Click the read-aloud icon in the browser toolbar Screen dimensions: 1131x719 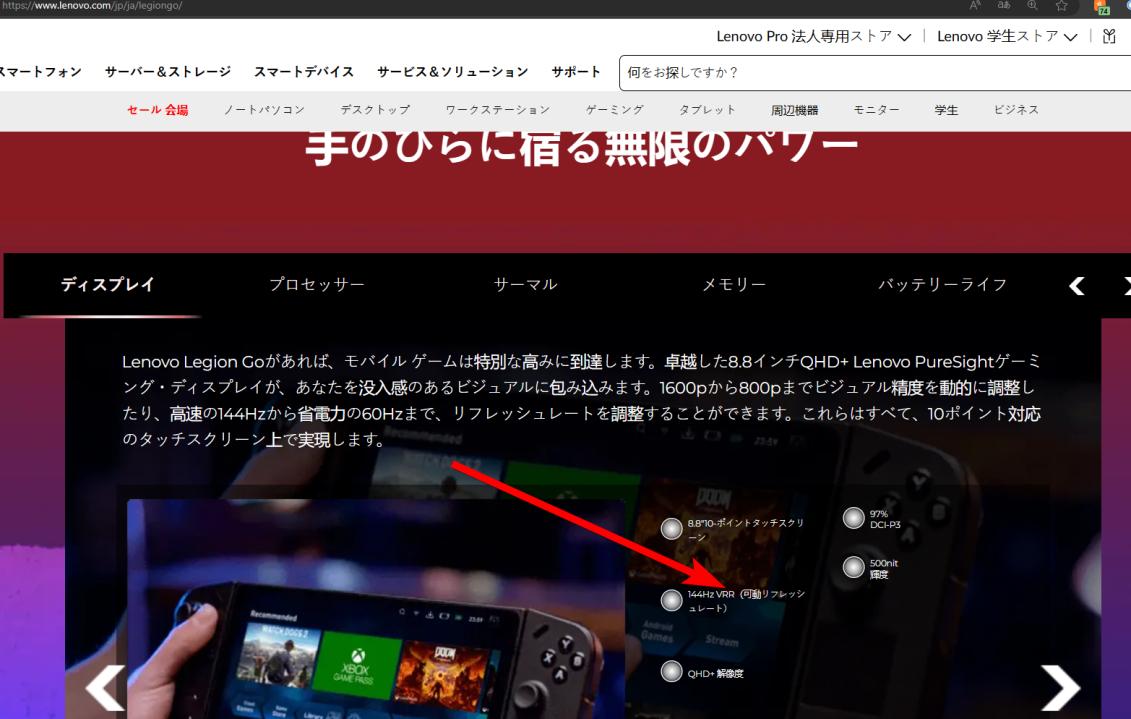click(x=977, y=5)
